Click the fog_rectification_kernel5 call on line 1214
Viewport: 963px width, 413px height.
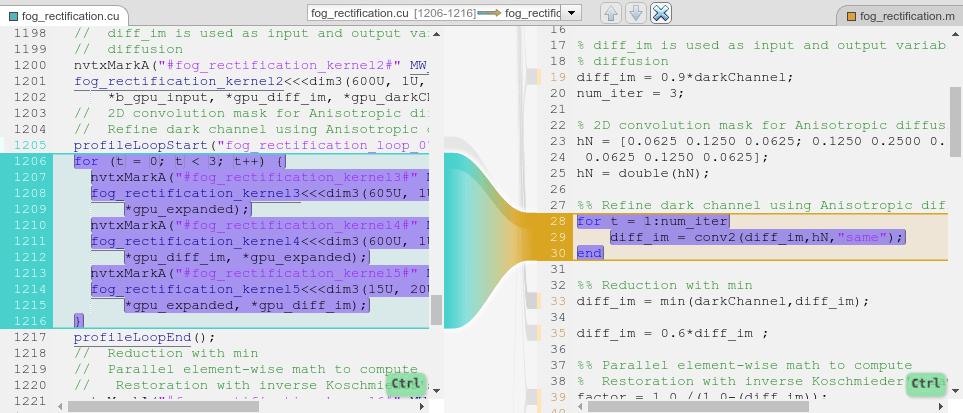(195, 289)
